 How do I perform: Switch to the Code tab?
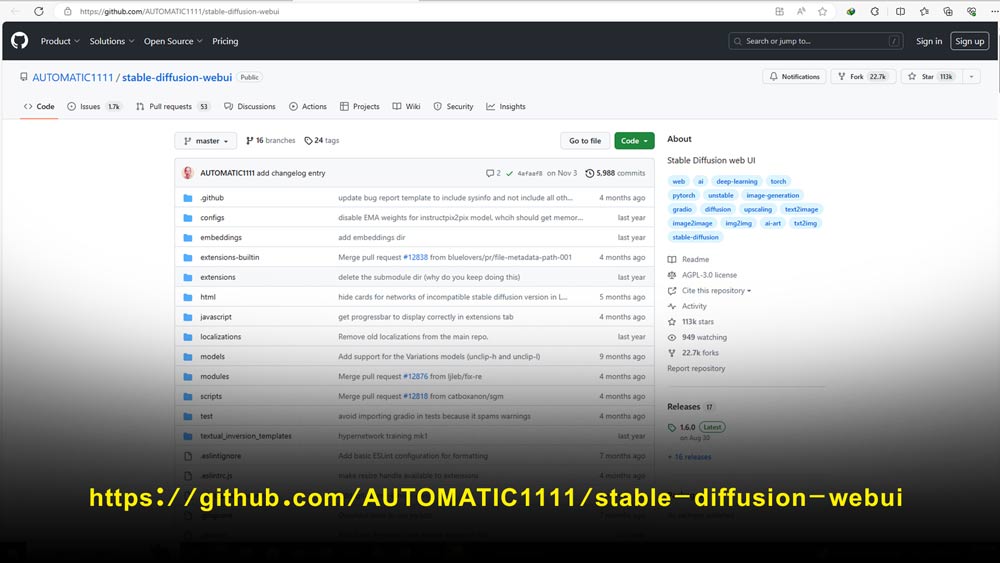click(x=39, y=106)
